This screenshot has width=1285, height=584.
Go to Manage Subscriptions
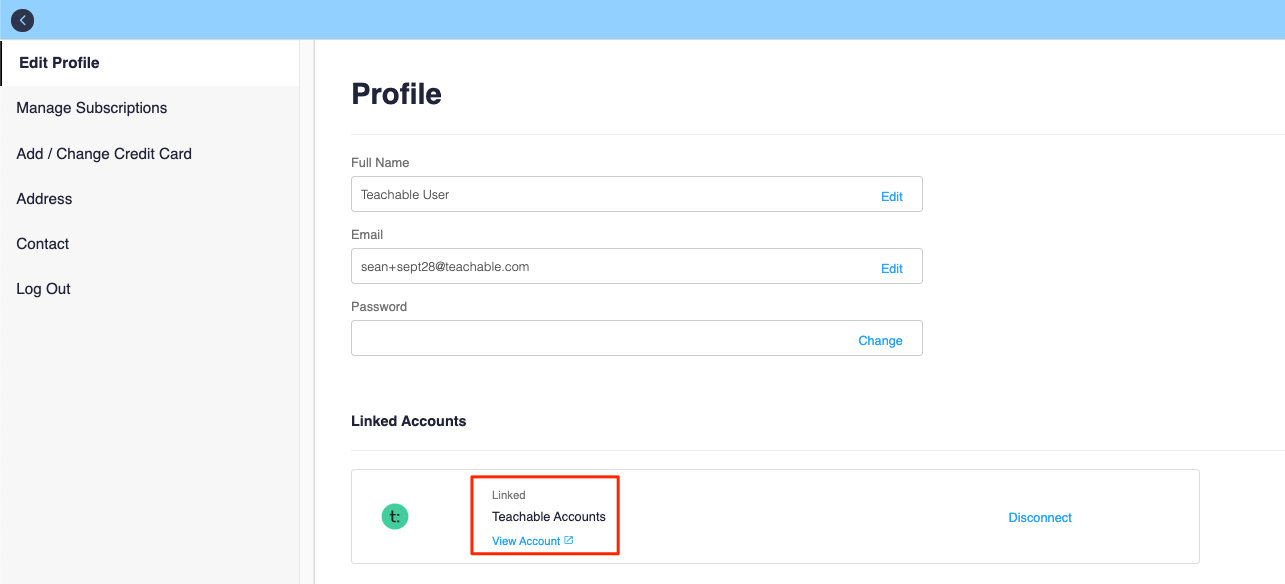pos(92,108)
